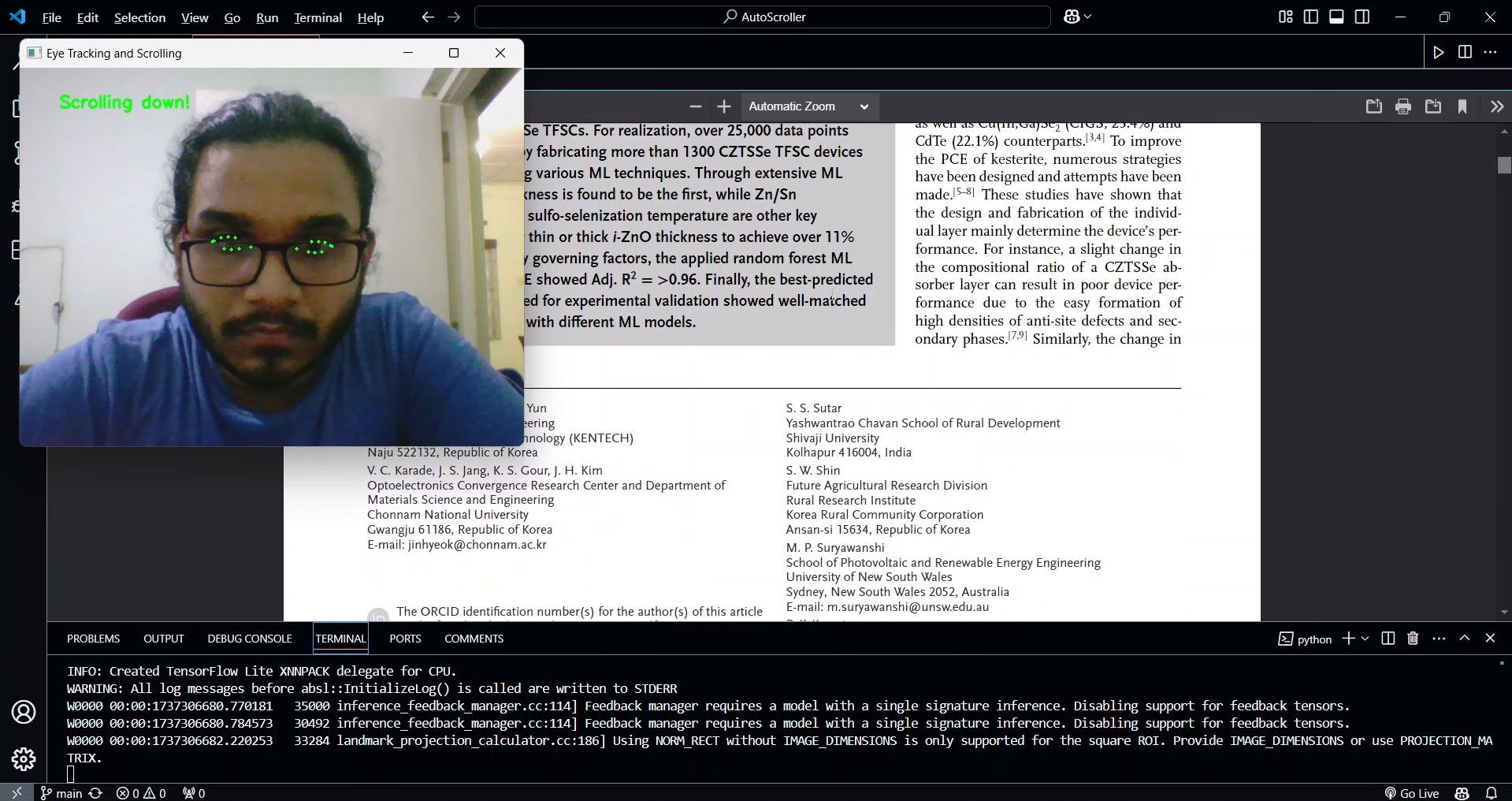Go back with the left arrow
The width and height of the screenshot is (1512, 801).
coord(428,17)
